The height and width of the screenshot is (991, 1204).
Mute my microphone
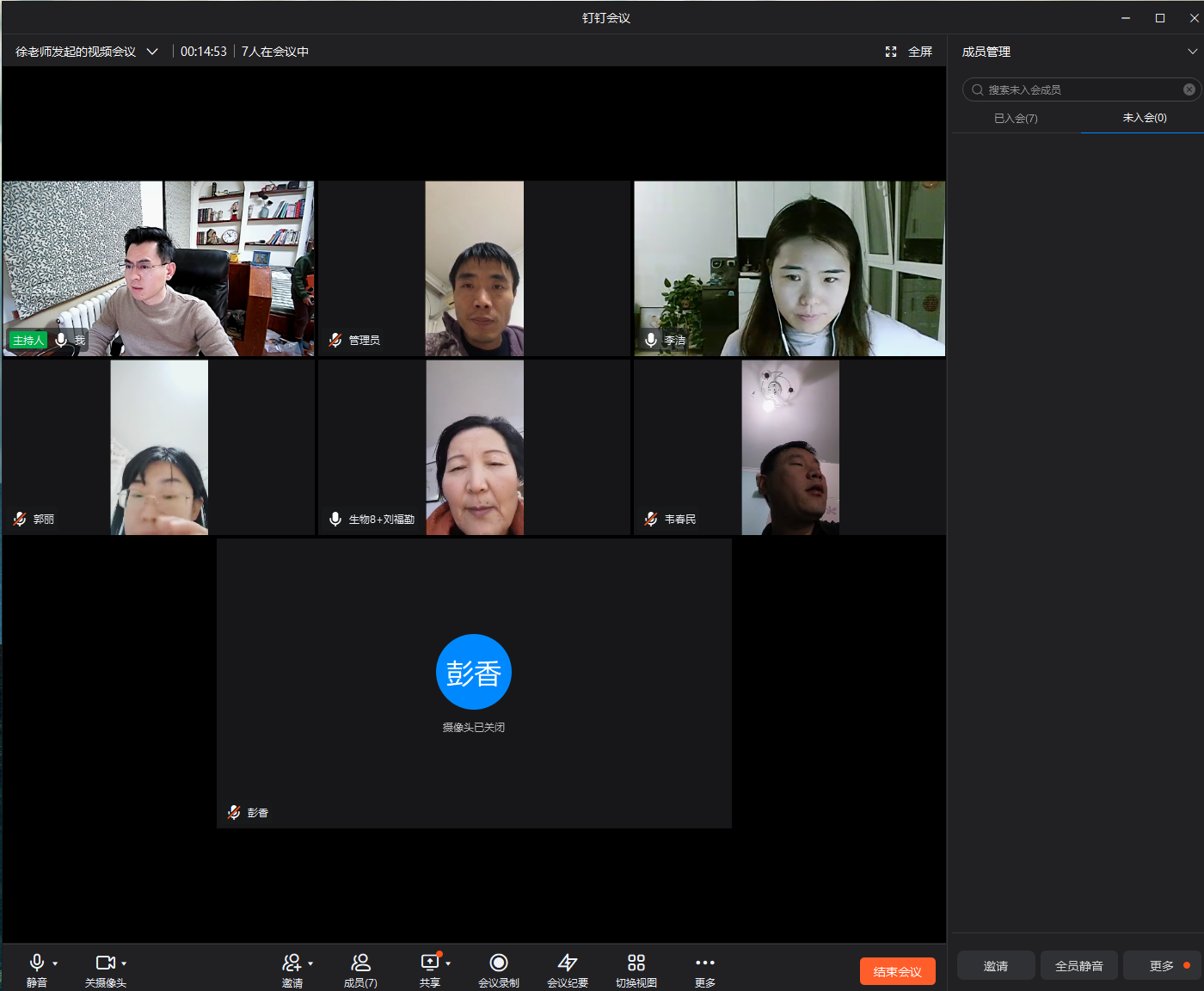37,963
